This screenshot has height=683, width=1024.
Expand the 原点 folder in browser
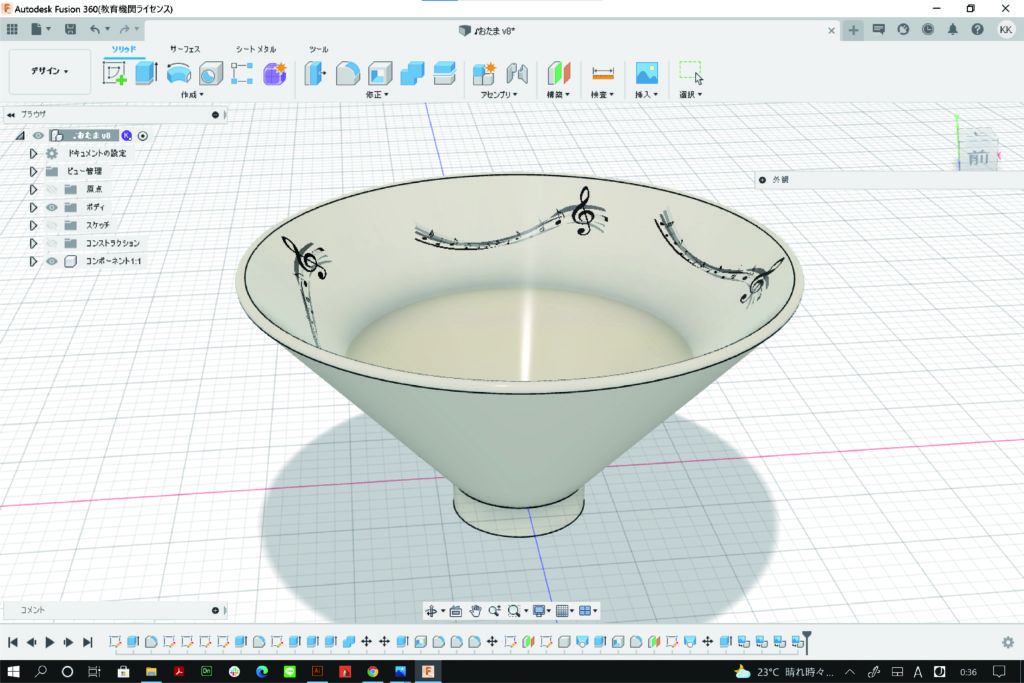click(33, 189)
